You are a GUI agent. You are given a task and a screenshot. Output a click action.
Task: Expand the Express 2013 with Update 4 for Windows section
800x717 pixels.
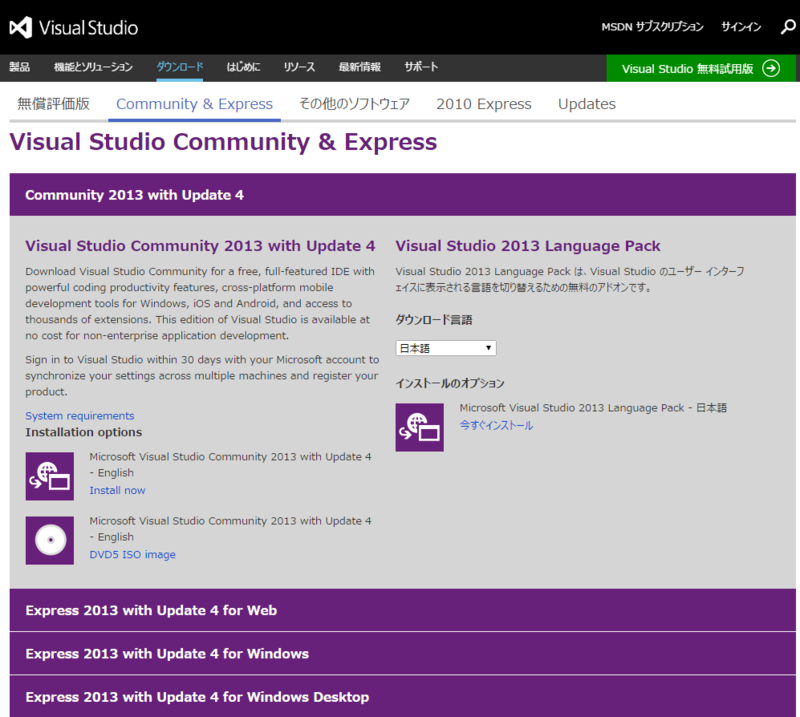pyautogui.click(x=400, y=653)
